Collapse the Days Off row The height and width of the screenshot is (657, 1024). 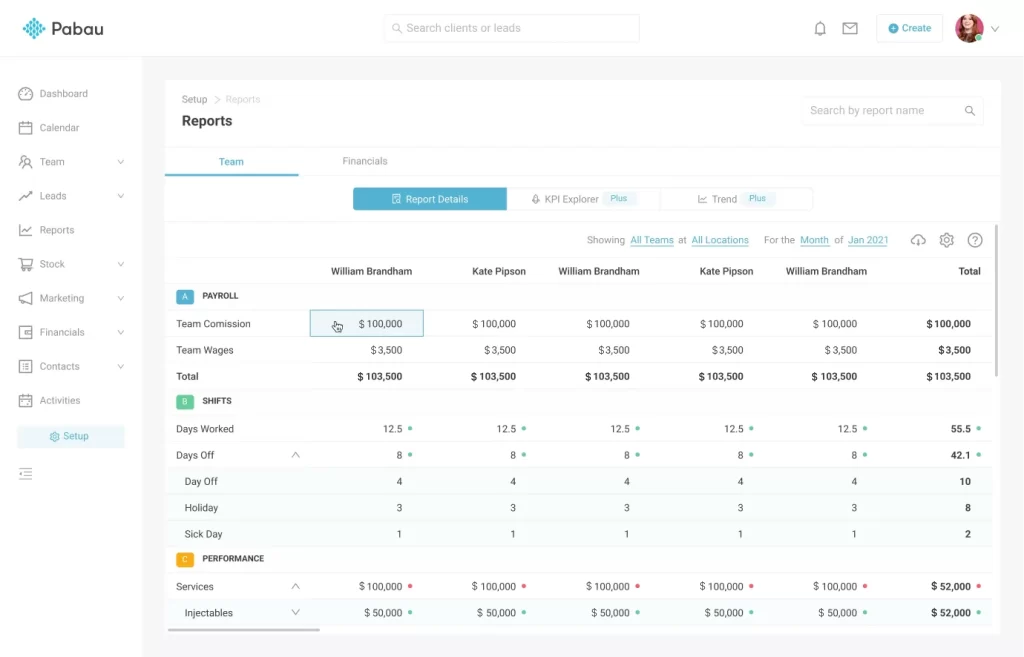pos(295,455)
